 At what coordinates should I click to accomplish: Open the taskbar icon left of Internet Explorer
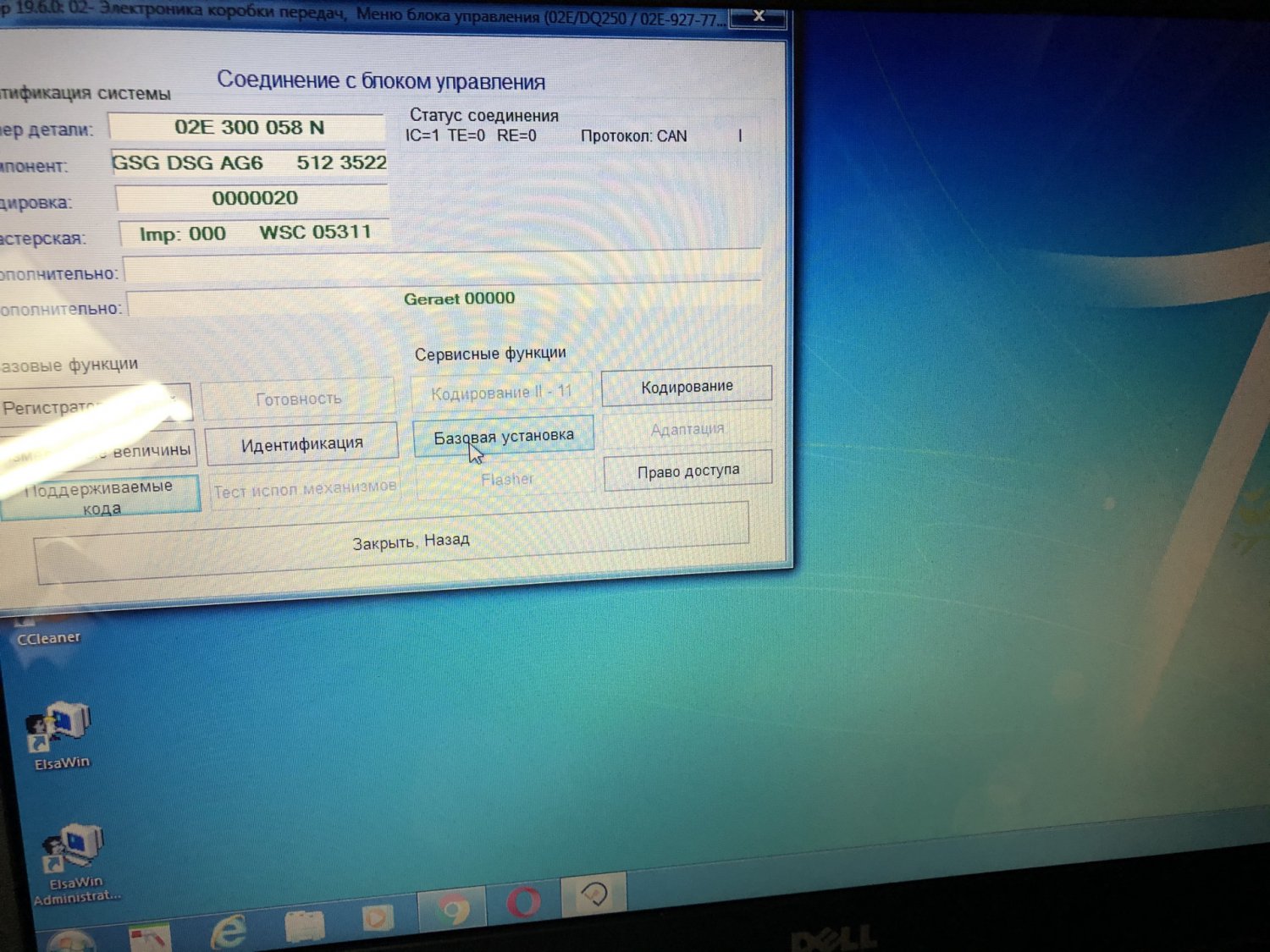(x=150, y=938)
